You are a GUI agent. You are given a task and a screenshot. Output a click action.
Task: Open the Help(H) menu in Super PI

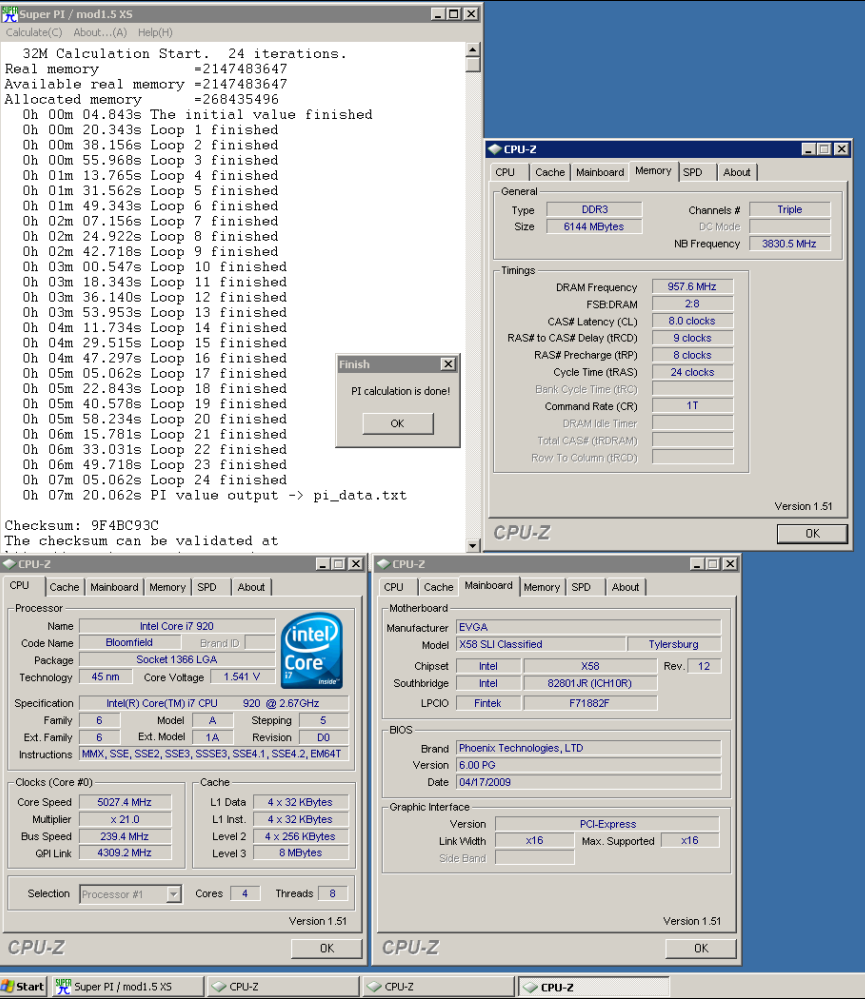155,32
